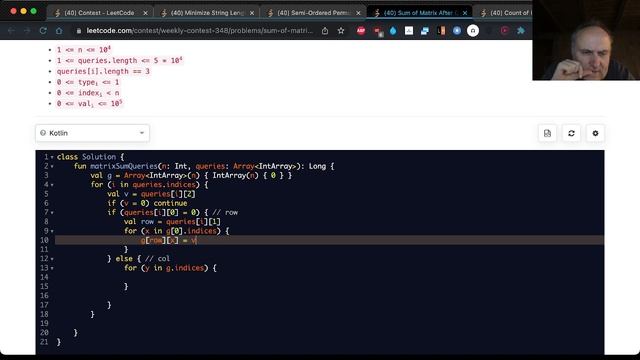This screenshot has height=360, width=640.
Task: Click the matrixSumQueries function name
Action: click(124, 166)
